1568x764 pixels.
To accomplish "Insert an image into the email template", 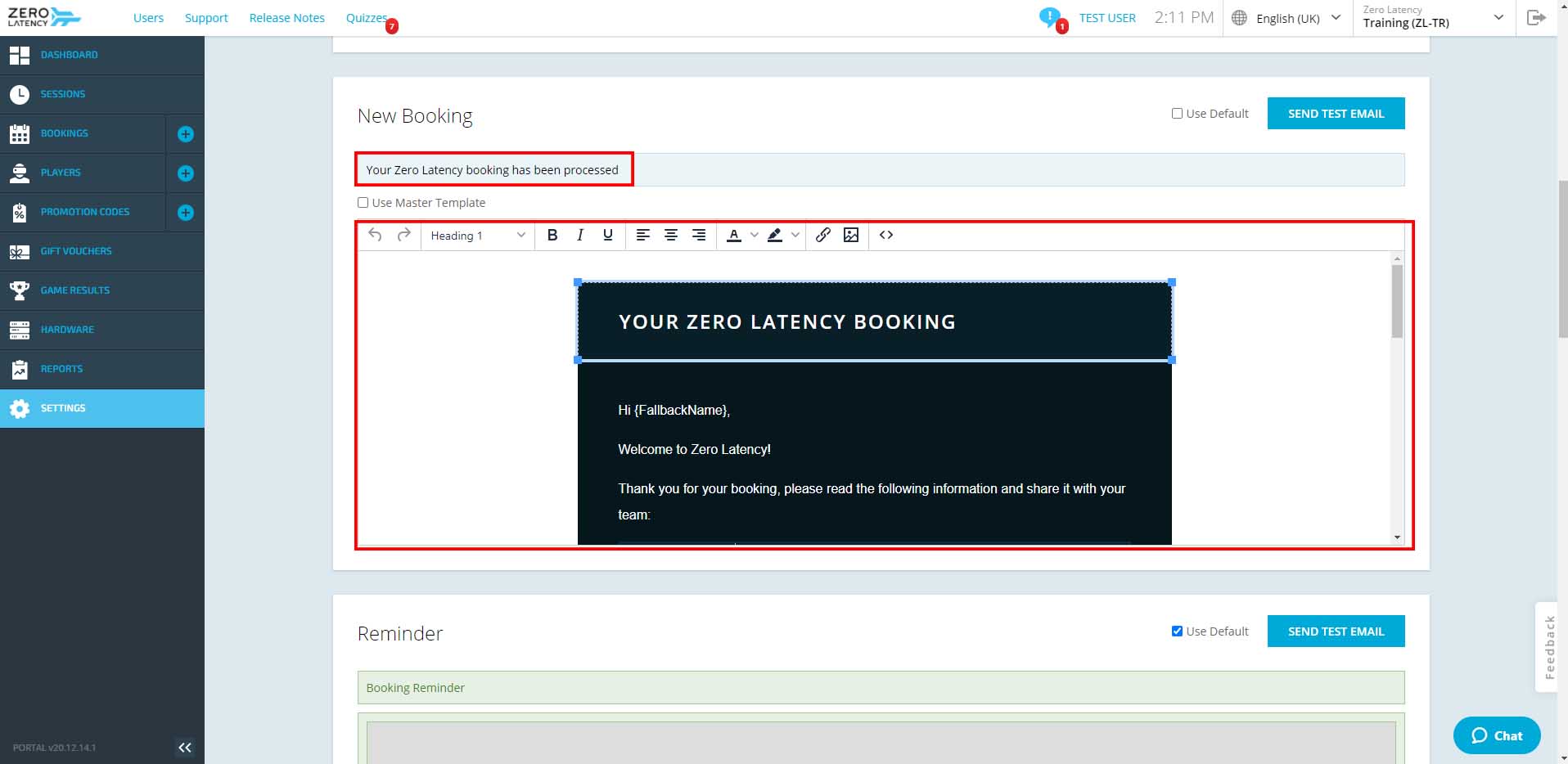I will point(851,235).
